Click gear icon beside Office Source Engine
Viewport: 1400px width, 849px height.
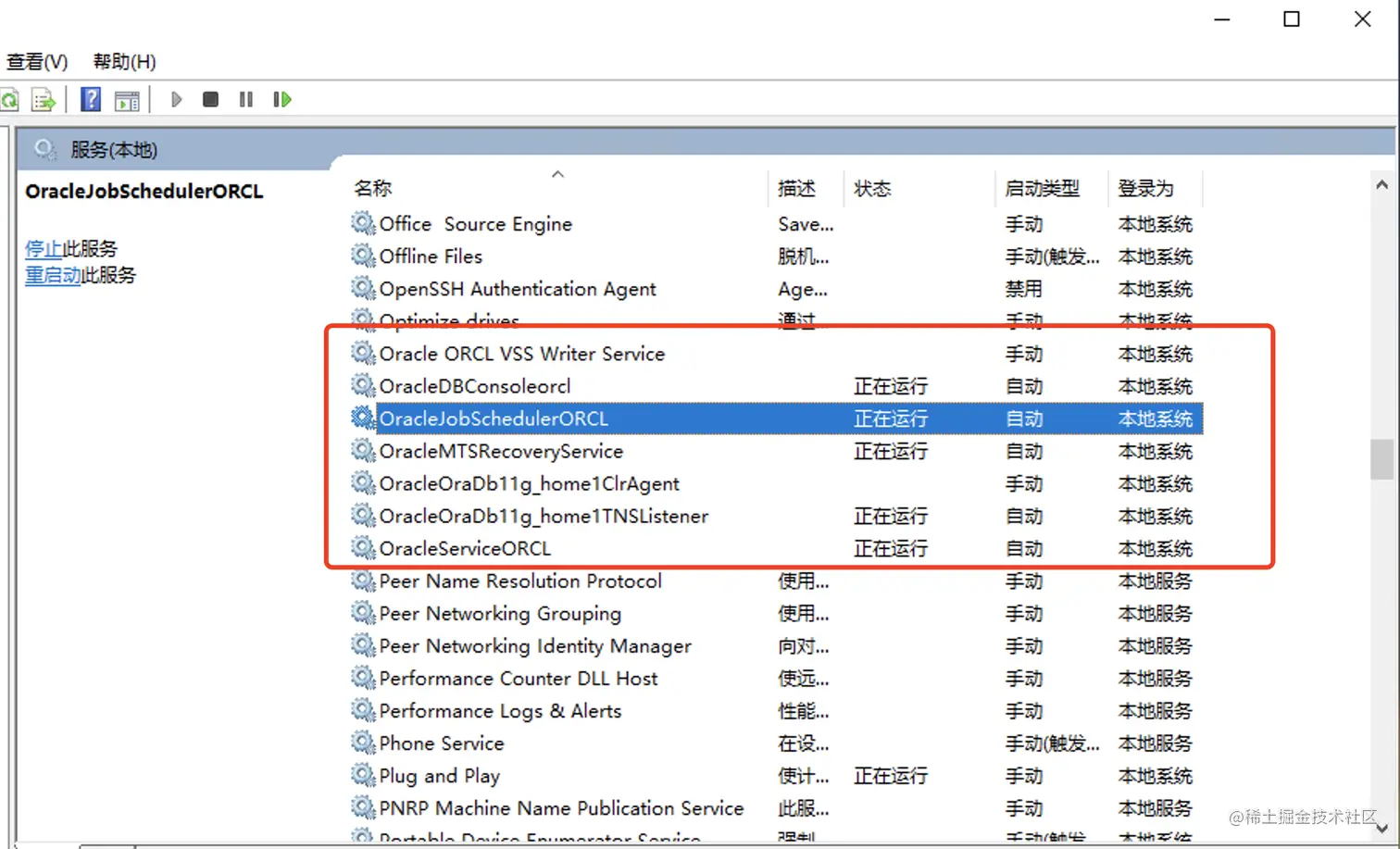(363, 223)
